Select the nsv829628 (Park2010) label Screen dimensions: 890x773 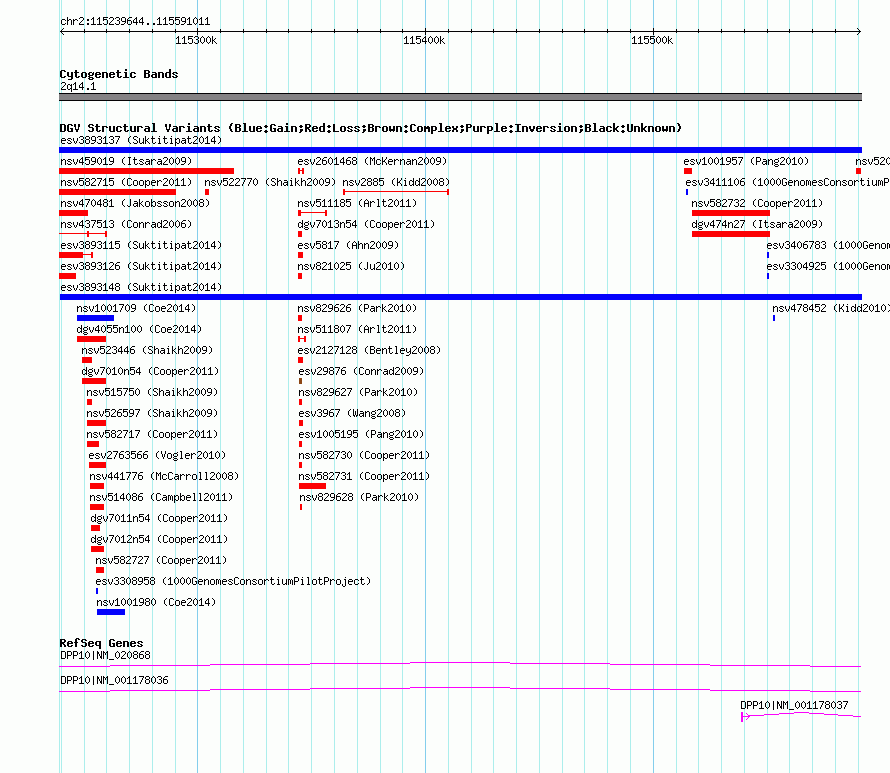359,497
